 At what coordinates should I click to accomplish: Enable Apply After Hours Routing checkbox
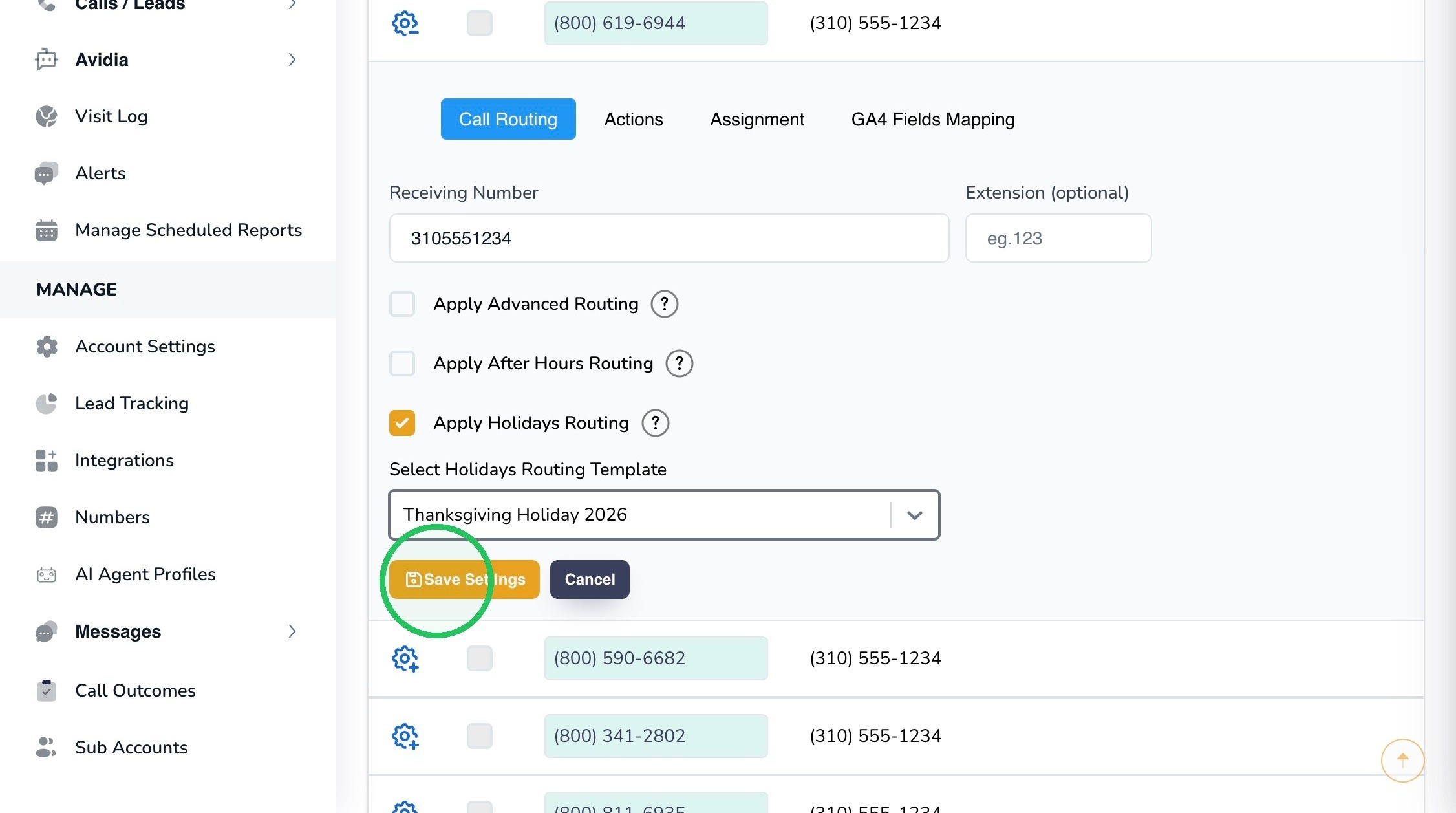(402, 363)
